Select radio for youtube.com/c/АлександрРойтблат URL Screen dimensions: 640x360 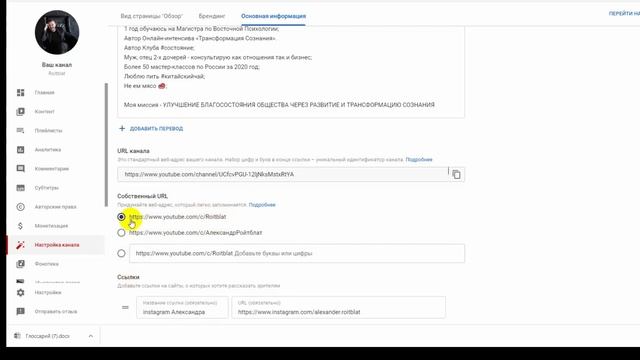pos(121,233)
